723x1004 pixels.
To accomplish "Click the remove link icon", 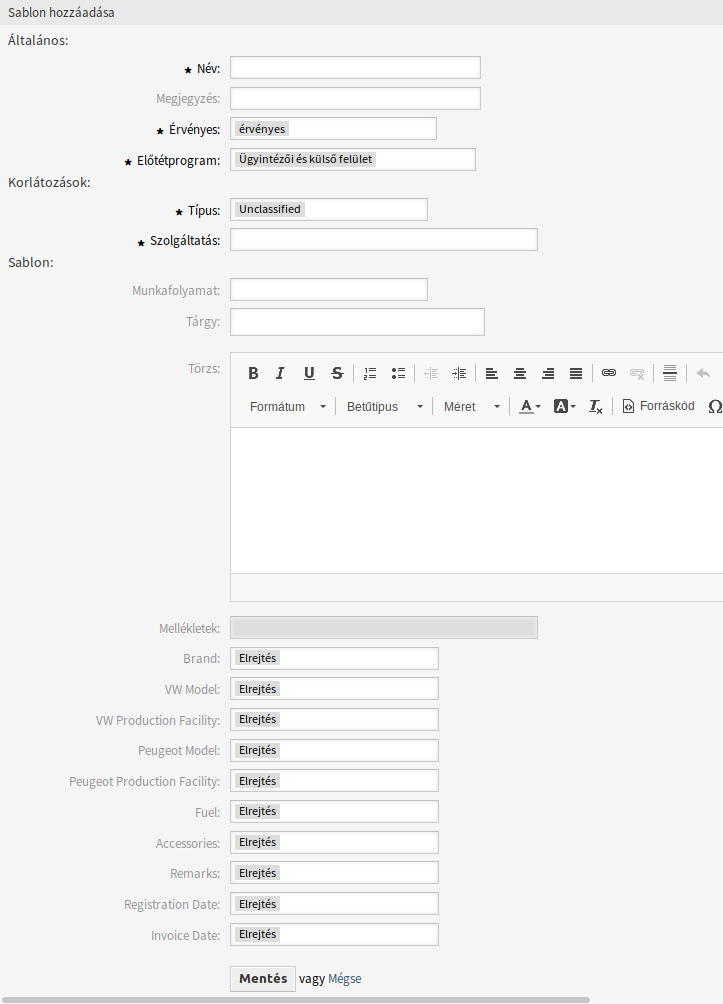I will coord(637,373).
